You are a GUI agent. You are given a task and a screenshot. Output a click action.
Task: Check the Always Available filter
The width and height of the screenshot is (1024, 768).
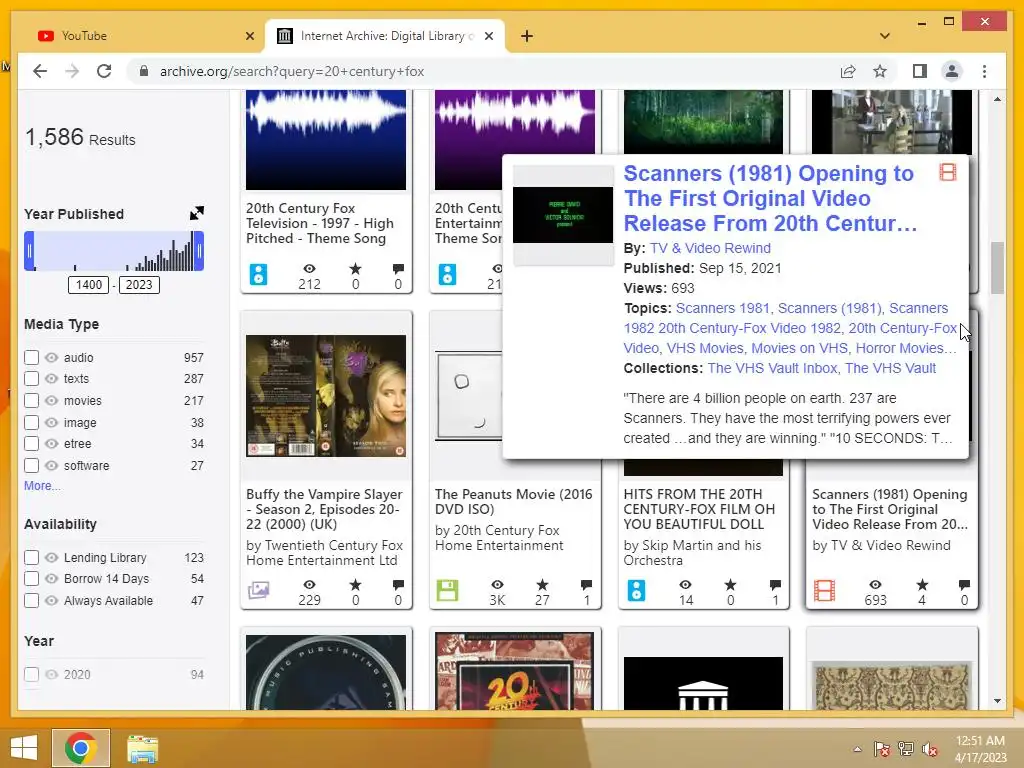click(31, 600)
